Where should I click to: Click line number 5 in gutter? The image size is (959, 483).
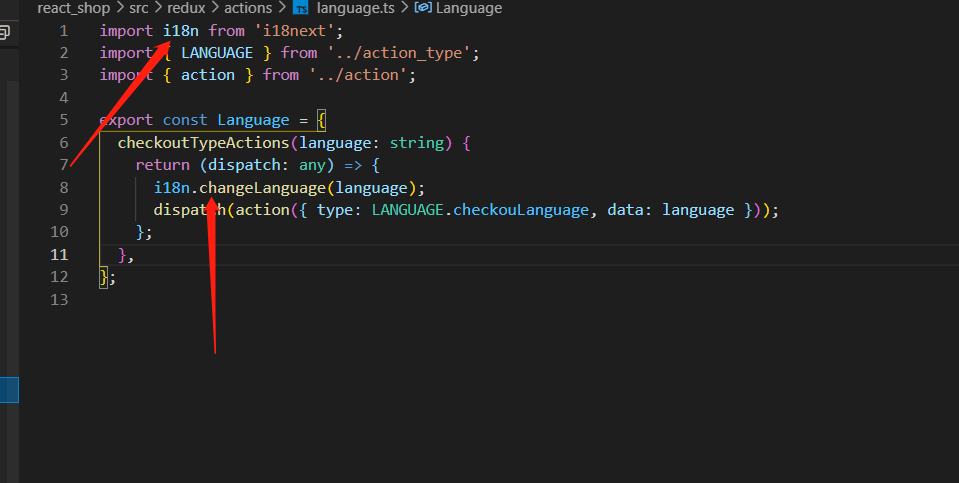pos(64,120)
